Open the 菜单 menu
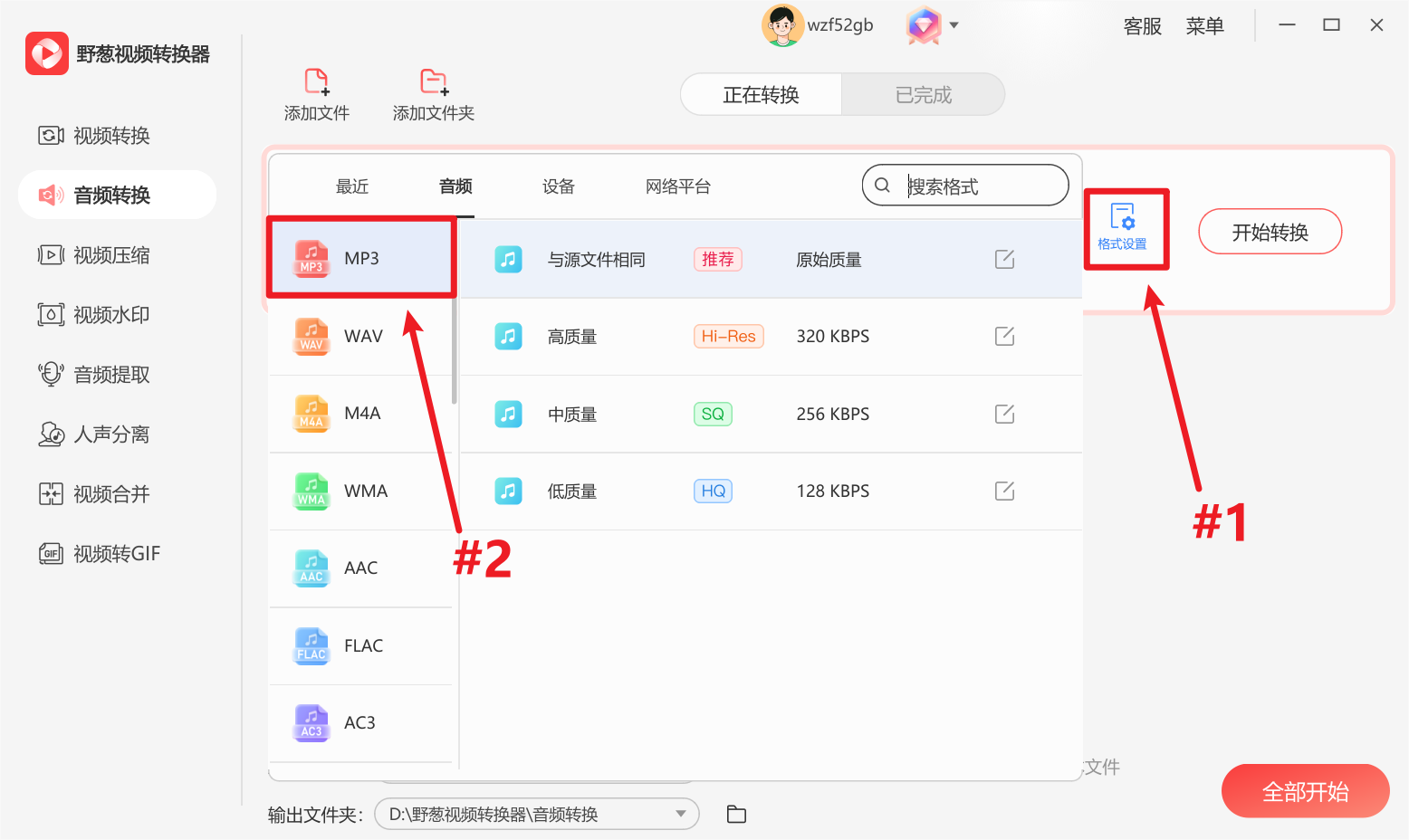 click(1204, 25)
